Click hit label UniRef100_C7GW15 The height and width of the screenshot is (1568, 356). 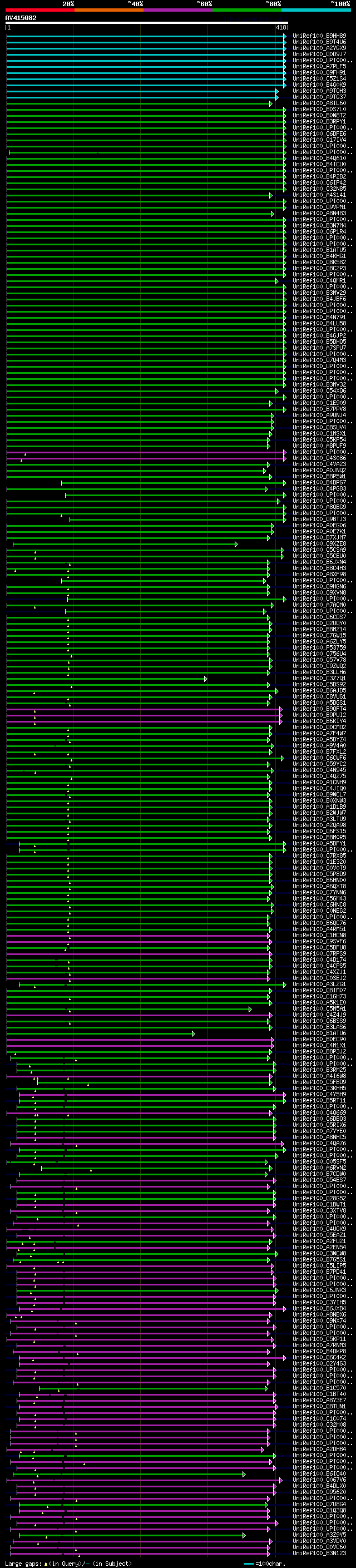(x=319, y=635)
